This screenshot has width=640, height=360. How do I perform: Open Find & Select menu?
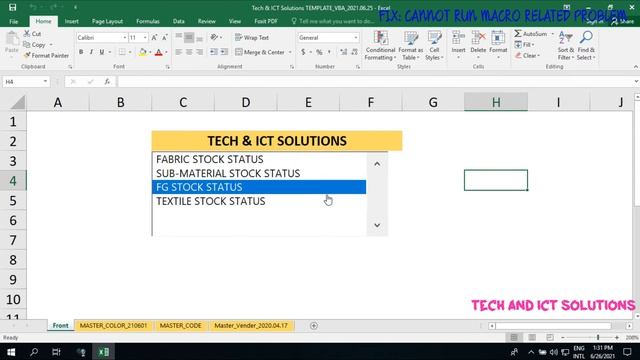tap(586, 46)
